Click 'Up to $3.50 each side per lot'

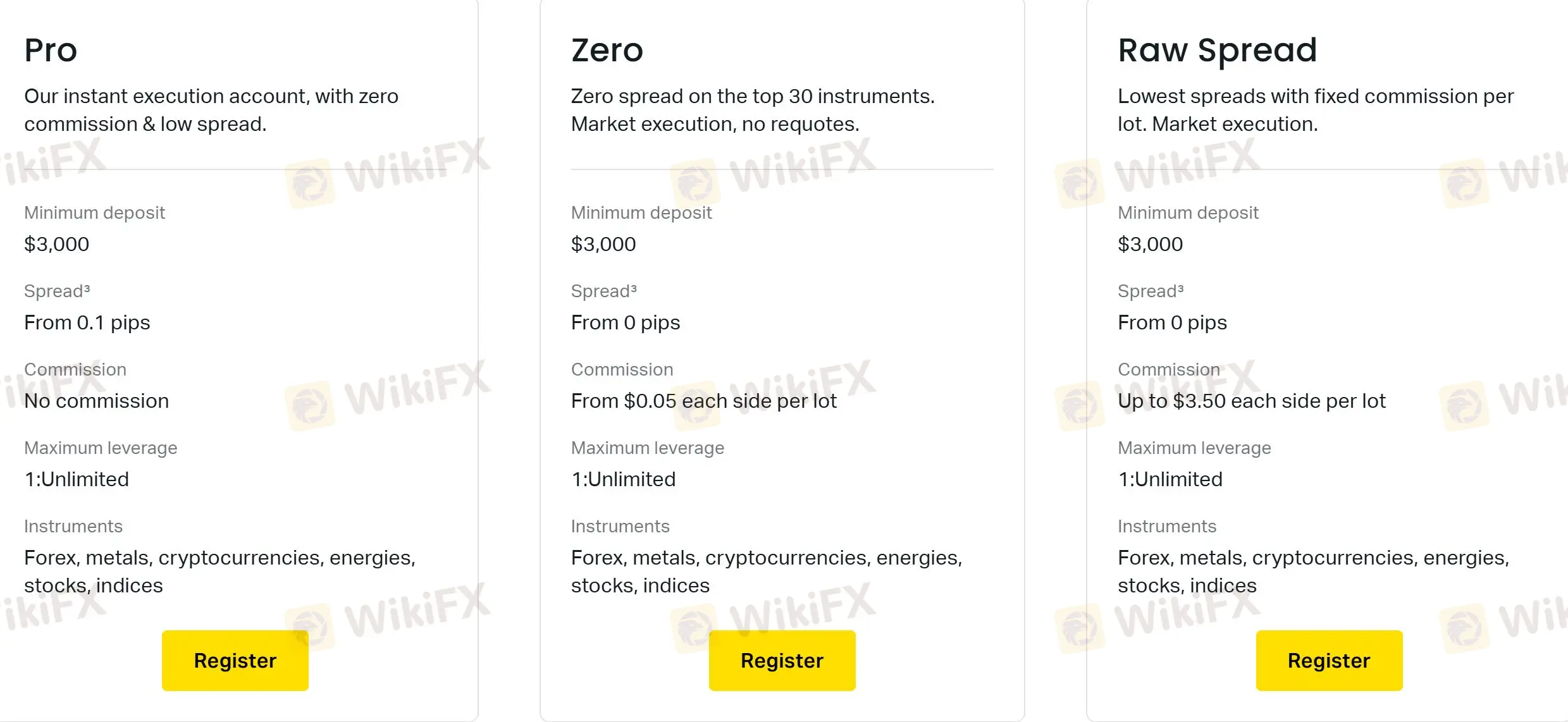1252,401
